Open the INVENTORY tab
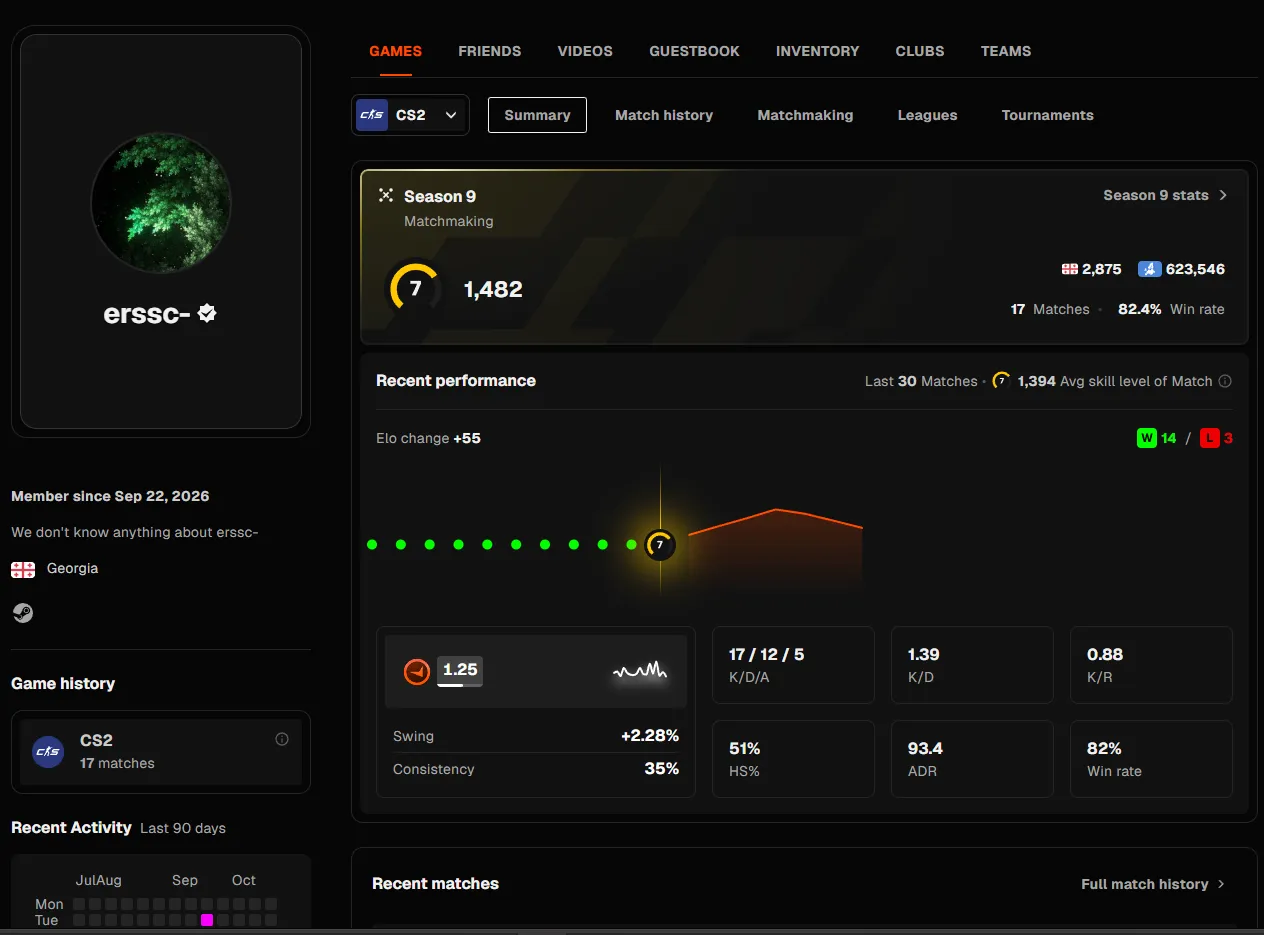Screen dimensions: 1264x935 click(x=817, y=51)
